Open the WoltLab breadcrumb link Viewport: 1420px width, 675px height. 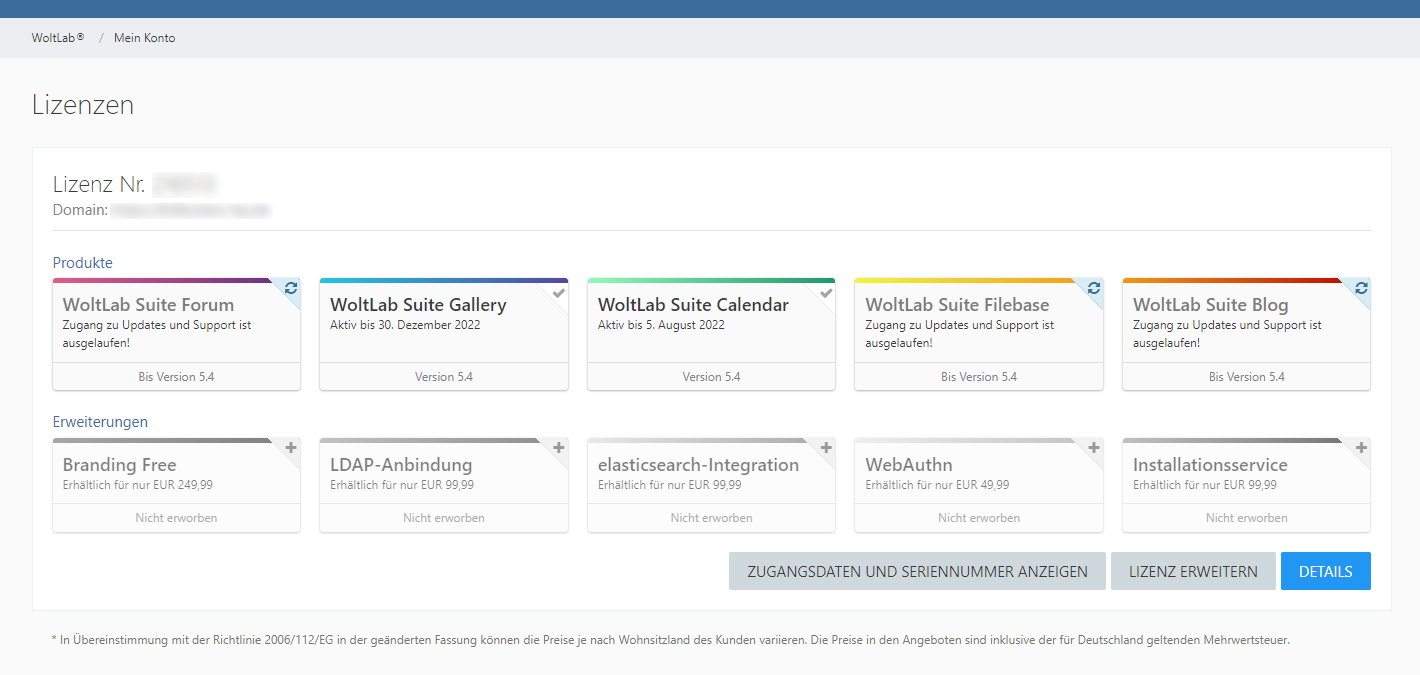tap(57, 38)
